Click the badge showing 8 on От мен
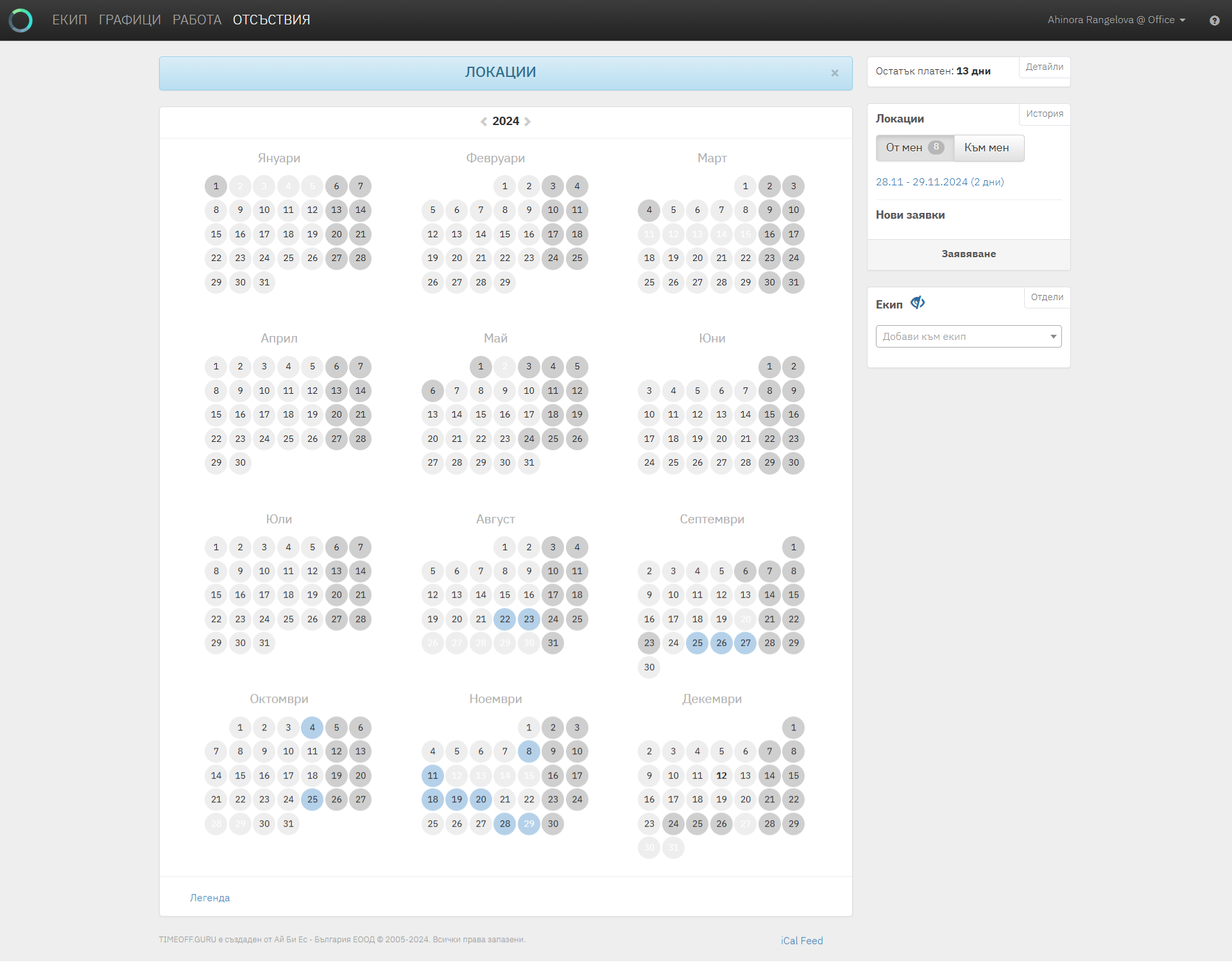The height and width of the screenshot is (962, 1232). click(x=936, y=147)
